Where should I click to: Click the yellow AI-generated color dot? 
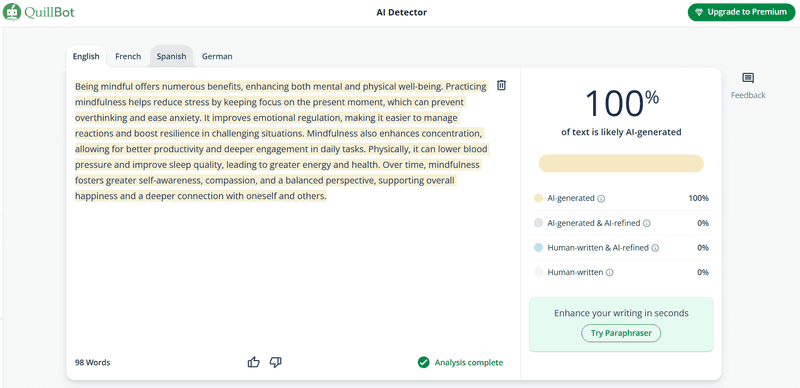(x=538, y=199)
